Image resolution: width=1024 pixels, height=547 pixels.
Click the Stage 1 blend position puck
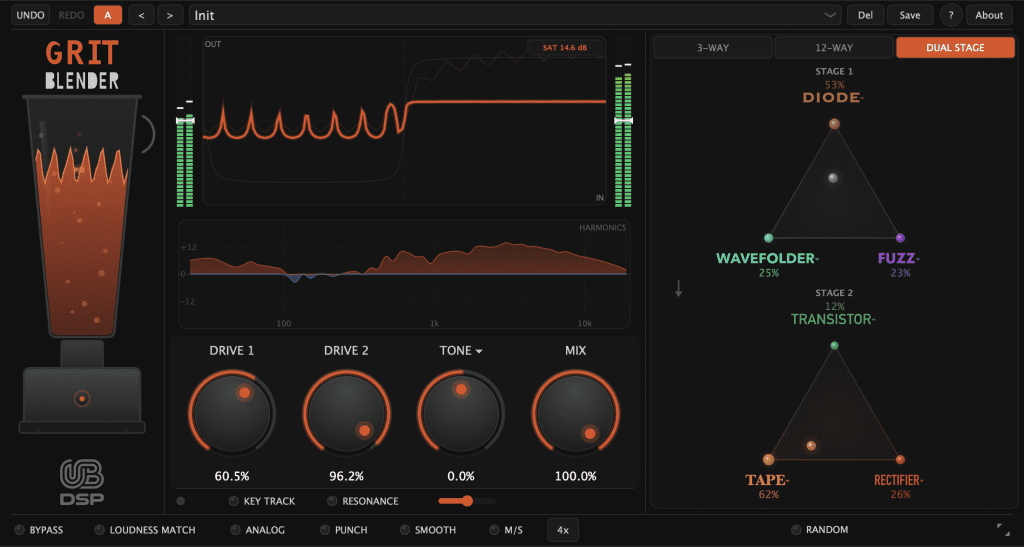coord(833,178)
